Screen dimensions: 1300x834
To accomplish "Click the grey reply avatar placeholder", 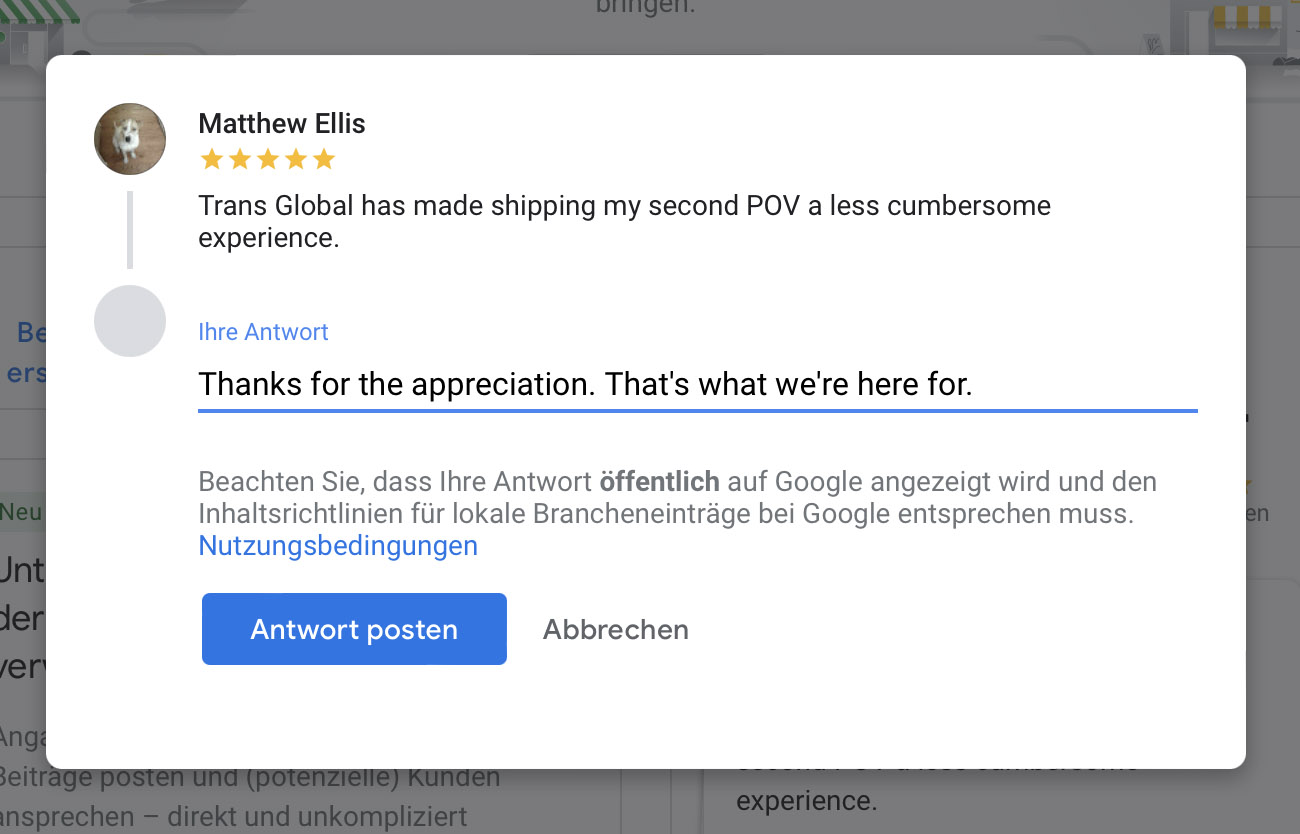I will [130, 321].
